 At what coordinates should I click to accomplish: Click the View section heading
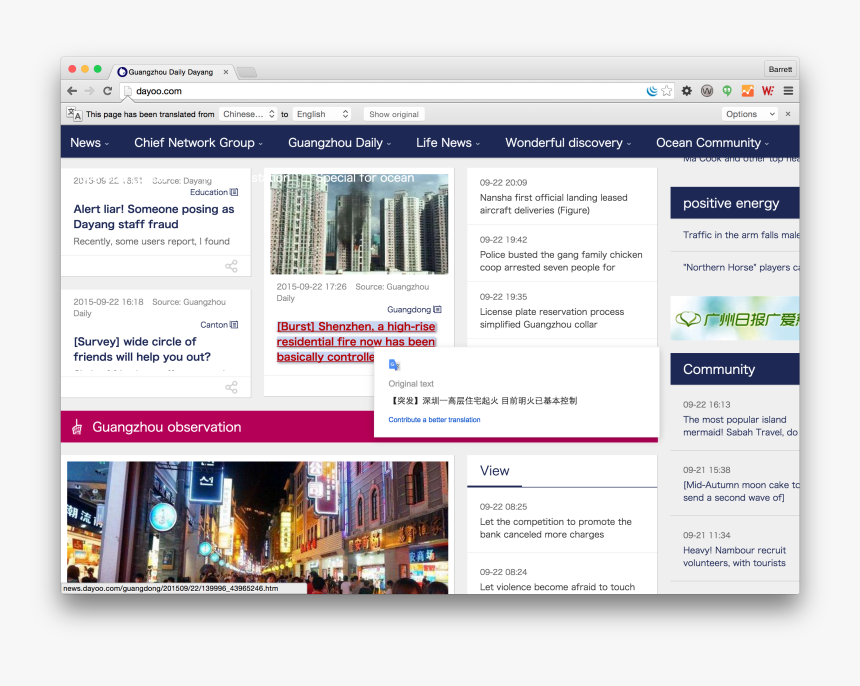tap(495, 470)
